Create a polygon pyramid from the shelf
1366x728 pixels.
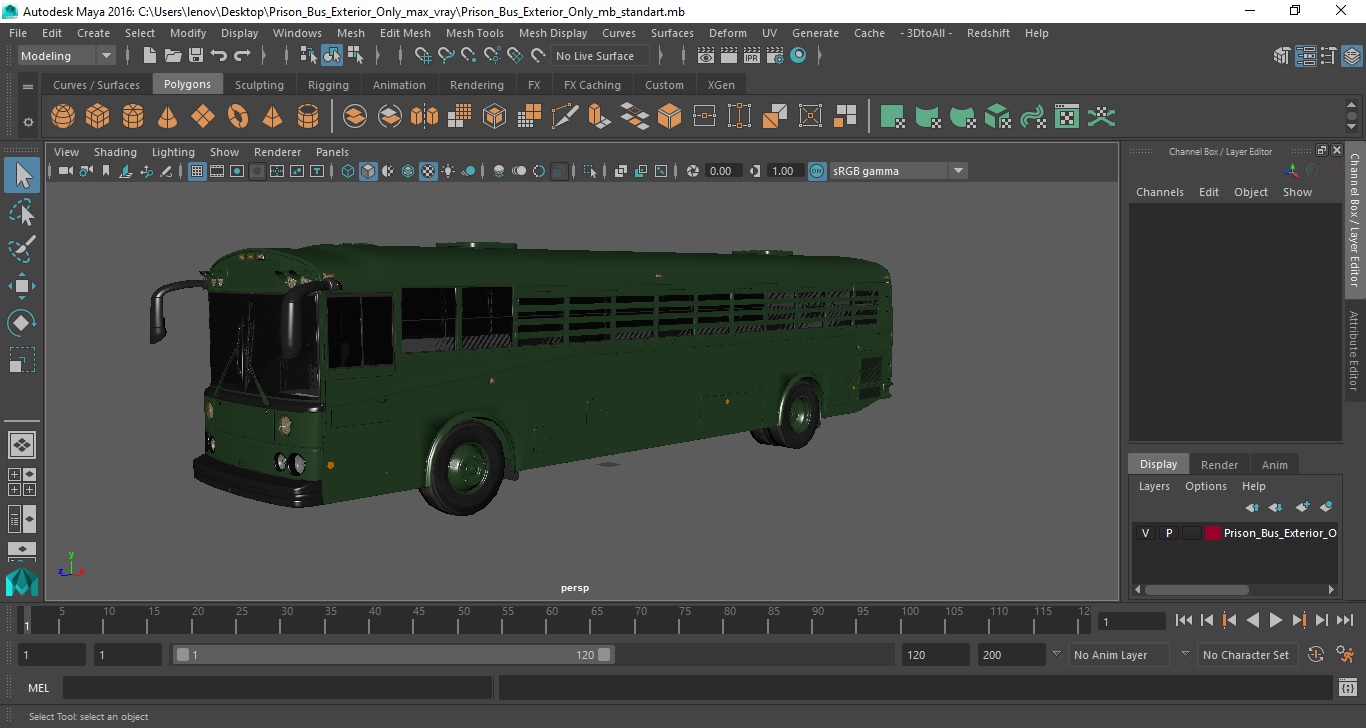coord(272,117)
